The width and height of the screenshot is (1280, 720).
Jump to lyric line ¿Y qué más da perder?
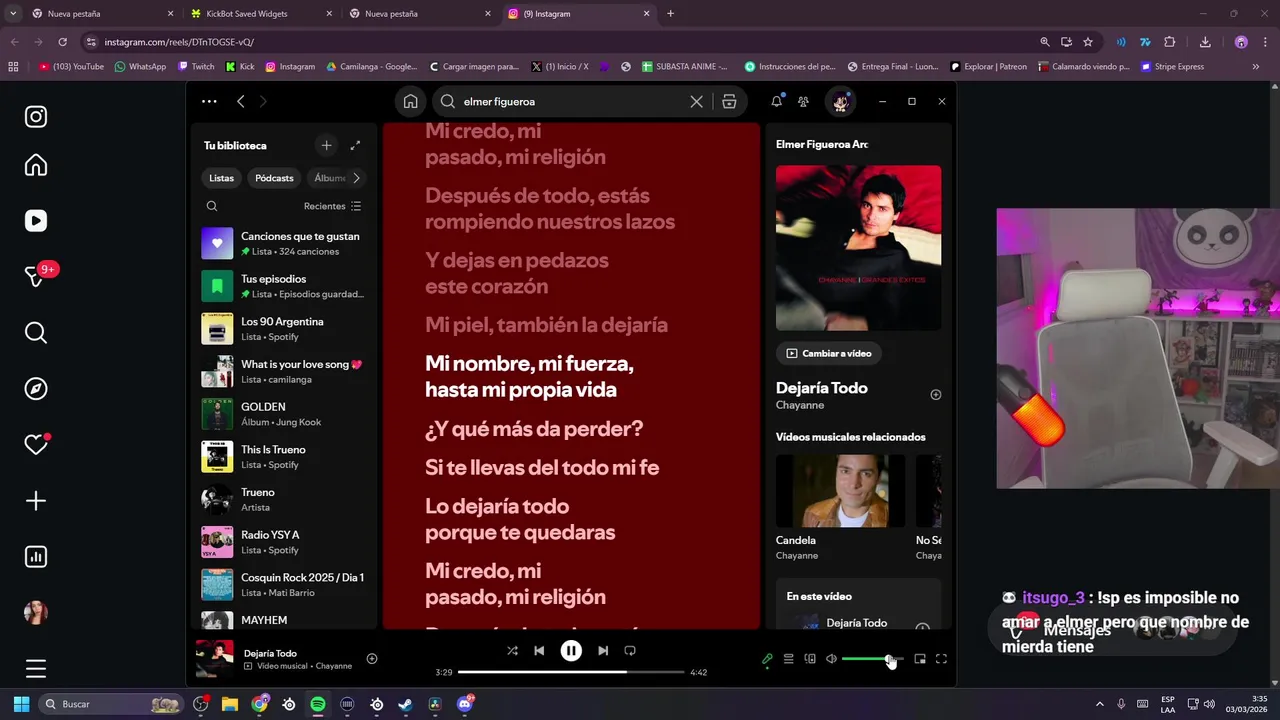point(534,429)
